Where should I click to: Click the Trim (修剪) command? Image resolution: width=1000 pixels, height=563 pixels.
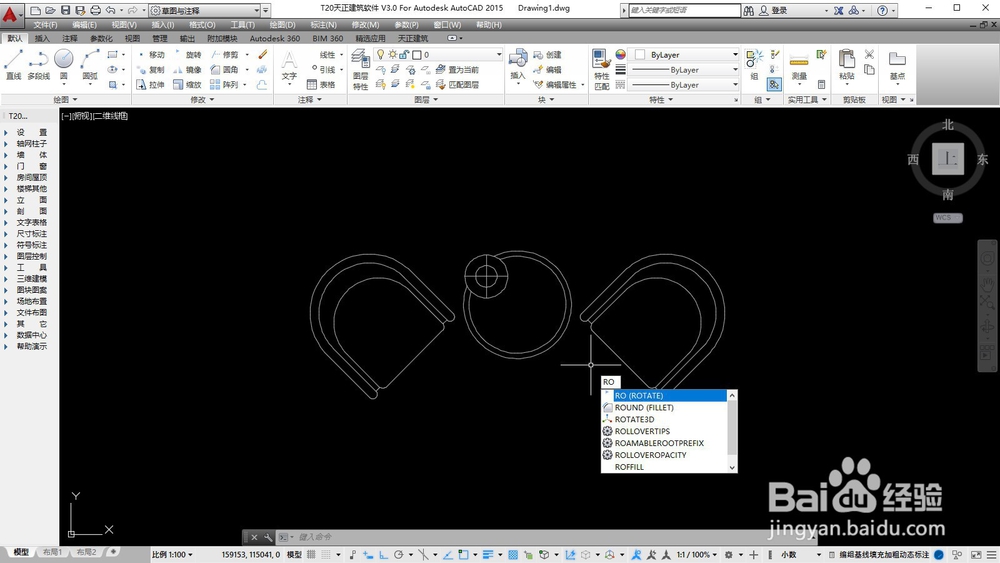pyautogui.click(x=224, y=55)
